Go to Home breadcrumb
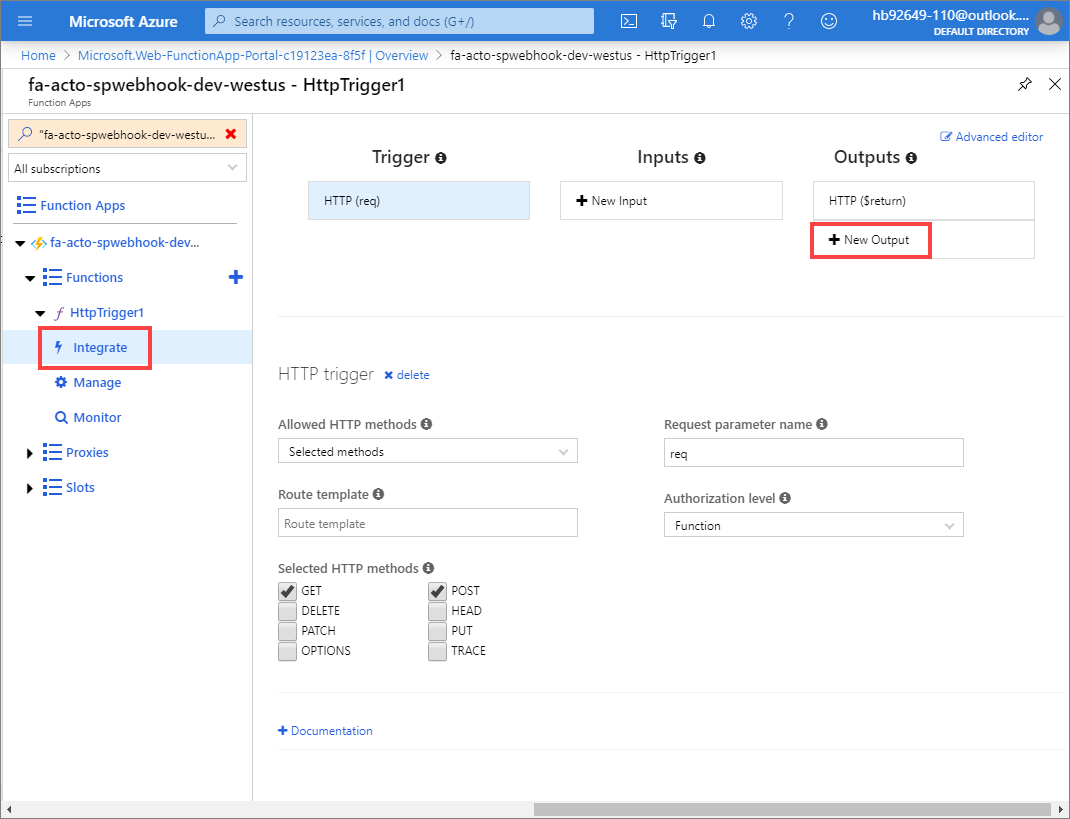The height and width of the screenshot is (819, 1070). (38, 55)
